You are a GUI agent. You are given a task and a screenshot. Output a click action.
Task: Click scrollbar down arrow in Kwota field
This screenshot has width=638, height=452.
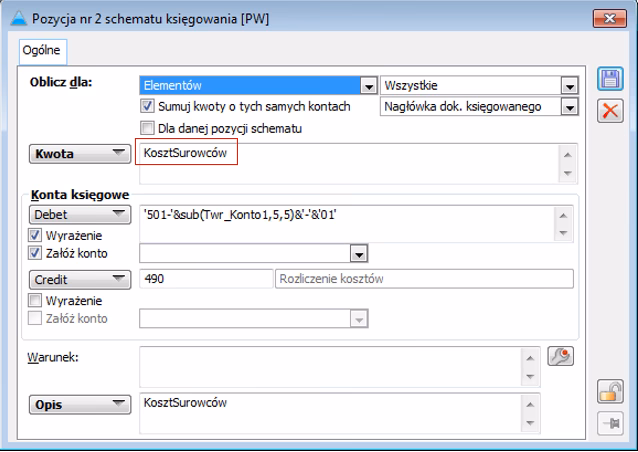(567, 174)
